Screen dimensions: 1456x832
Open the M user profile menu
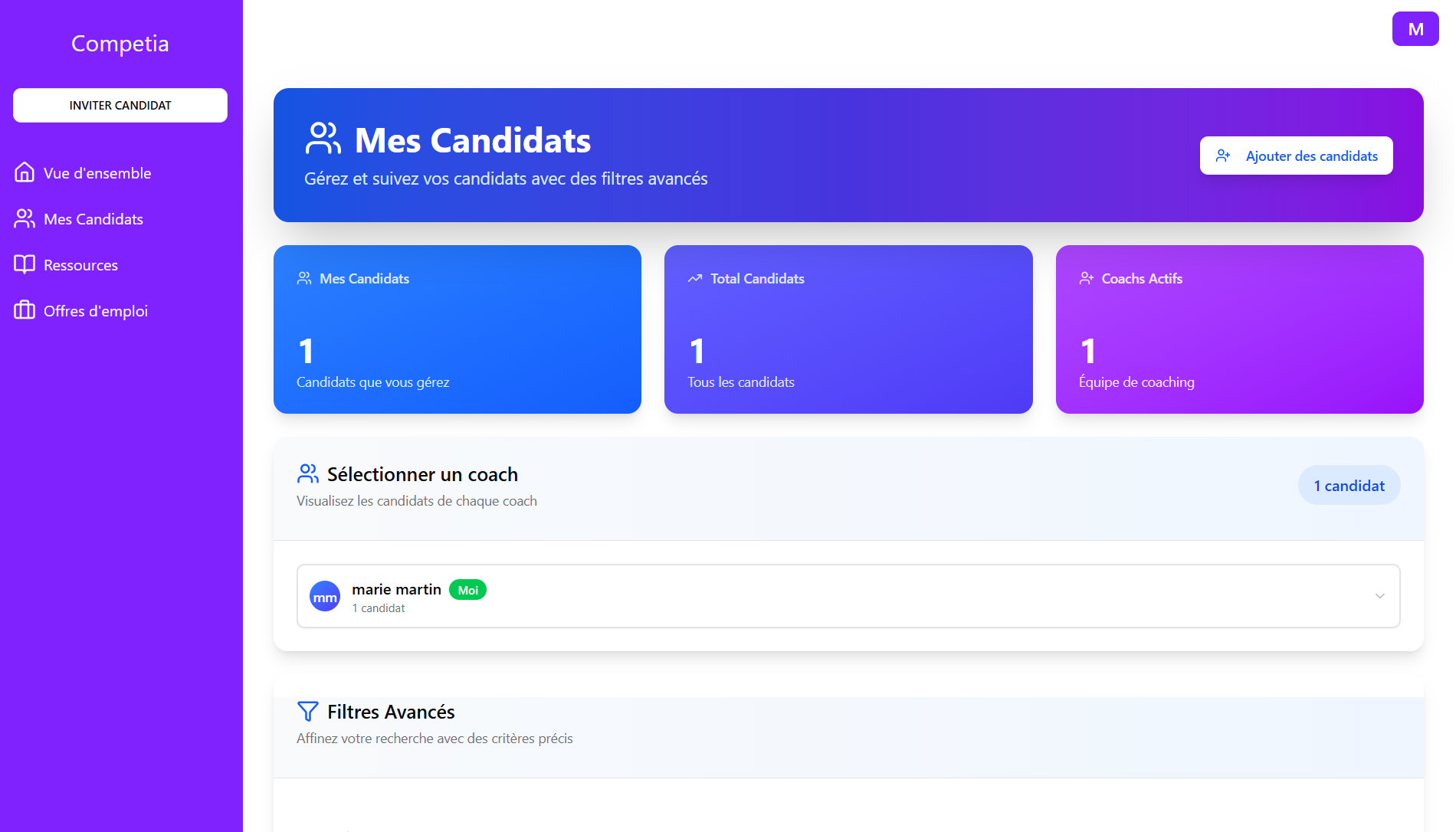1415,29
